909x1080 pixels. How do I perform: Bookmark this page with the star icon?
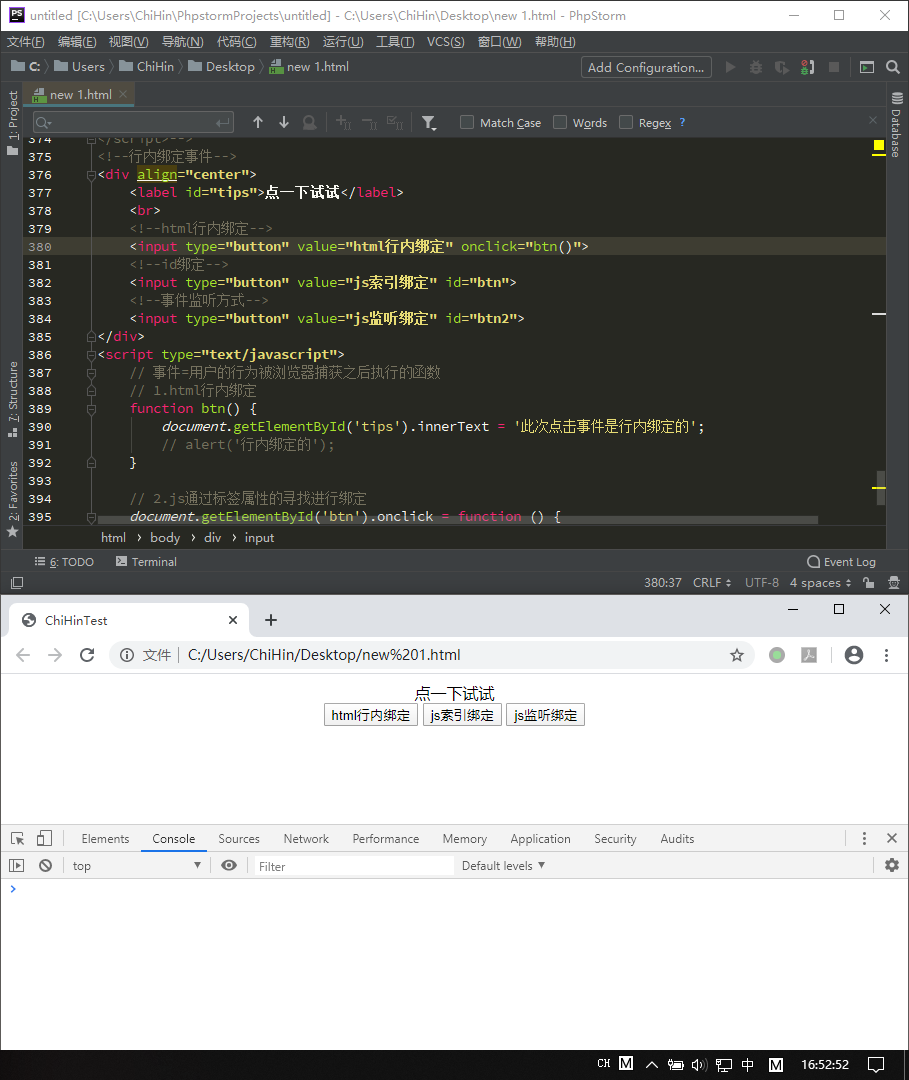point(737,655)
